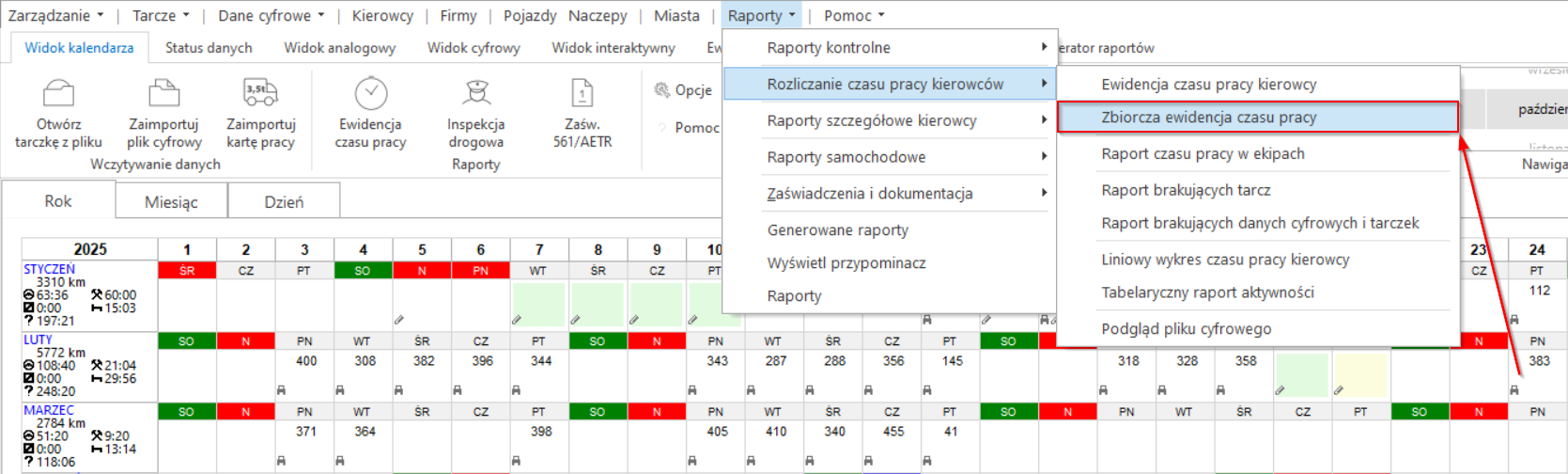
Task: Click the Opcje gear icon
Action: [x=662, y=90]
